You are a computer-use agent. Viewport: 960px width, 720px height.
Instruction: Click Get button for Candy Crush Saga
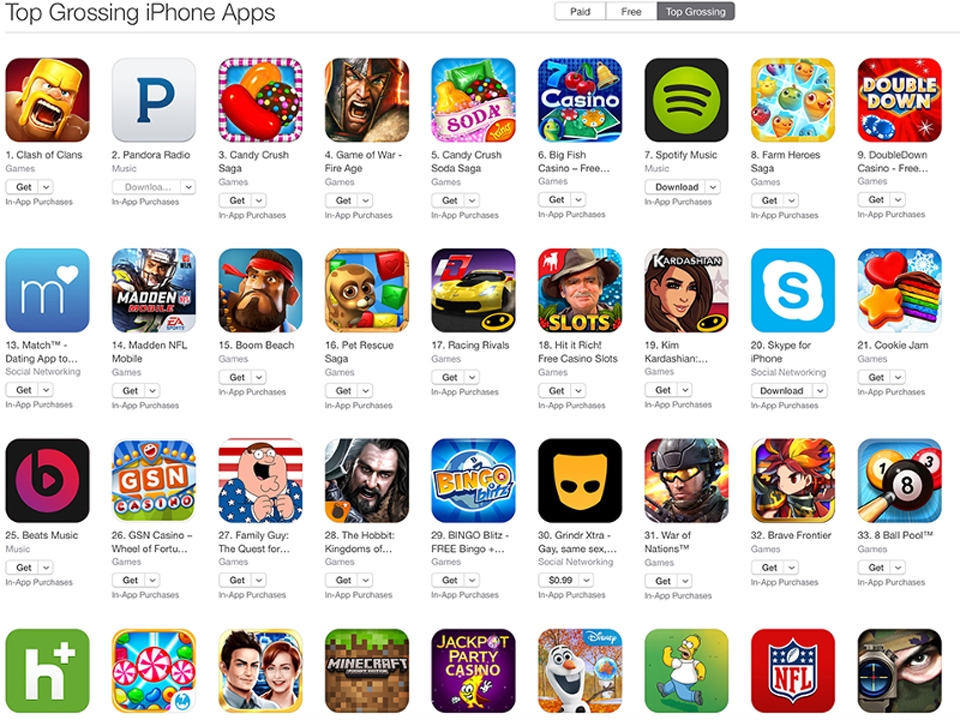[x=237, y=200]
